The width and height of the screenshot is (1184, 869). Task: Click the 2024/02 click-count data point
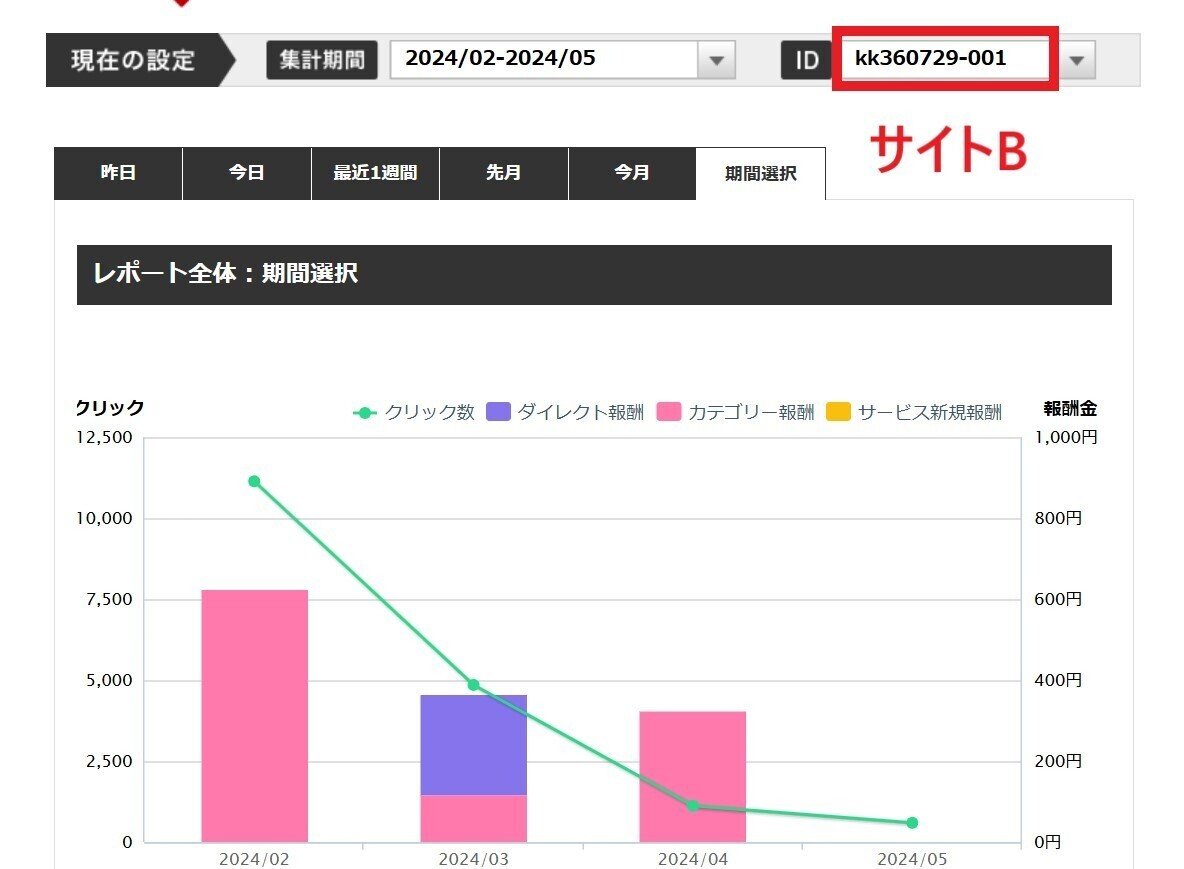(254, 482)
